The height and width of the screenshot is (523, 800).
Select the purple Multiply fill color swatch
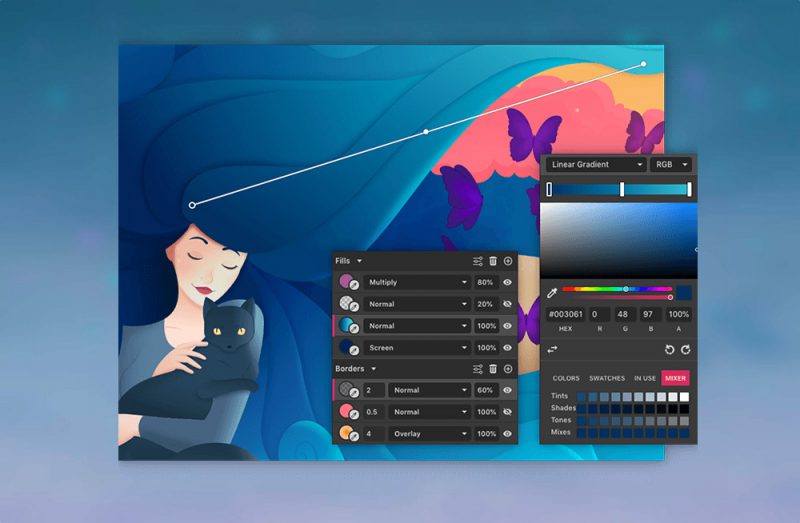point(345,280)
